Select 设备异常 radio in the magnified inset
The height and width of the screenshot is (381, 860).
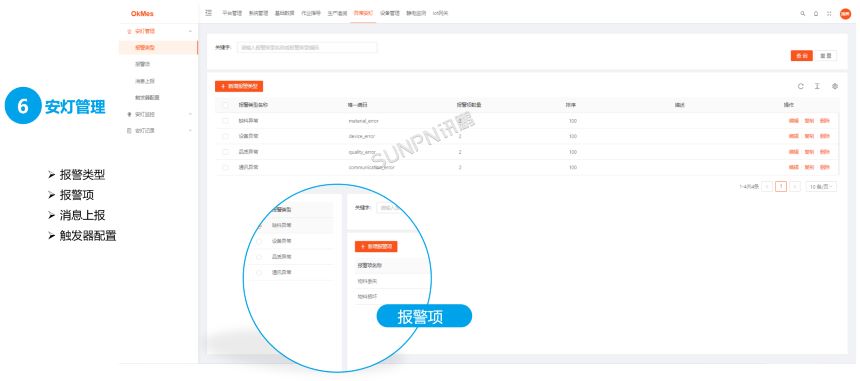(x=259, y=241)
